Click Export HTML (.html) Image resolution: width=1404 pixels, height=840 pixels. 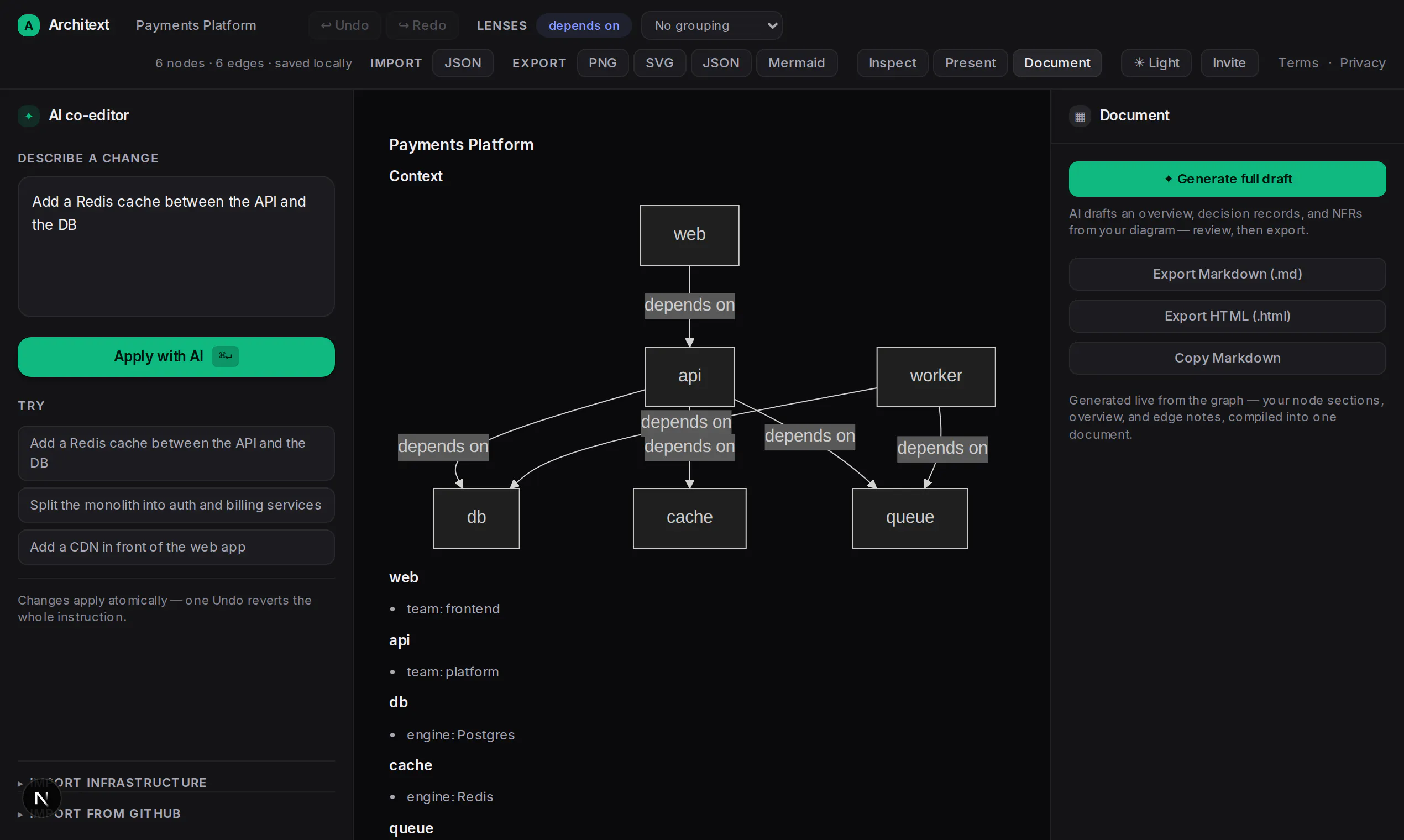pyautogui.click(x=1227, y=316)
